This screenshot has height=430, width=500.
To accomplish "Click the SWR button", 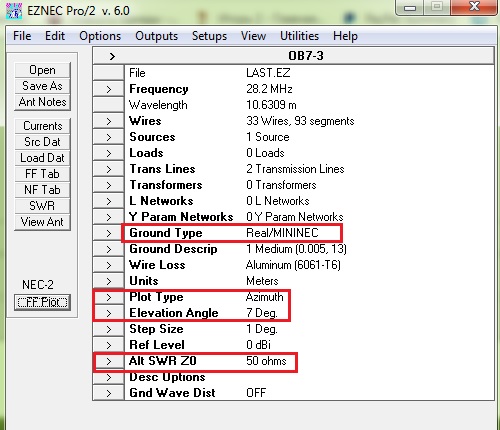I will (42, 206).
